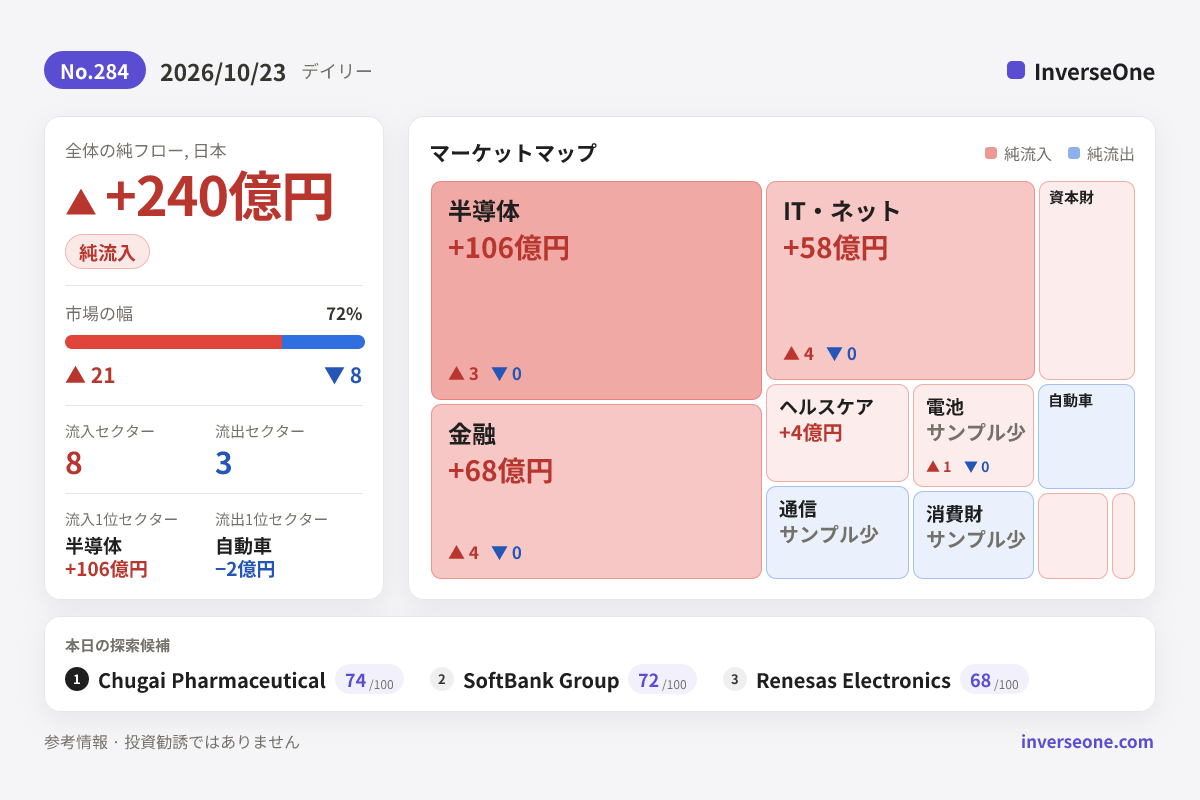Click the blue down triangle beside 8

(334, 376)
